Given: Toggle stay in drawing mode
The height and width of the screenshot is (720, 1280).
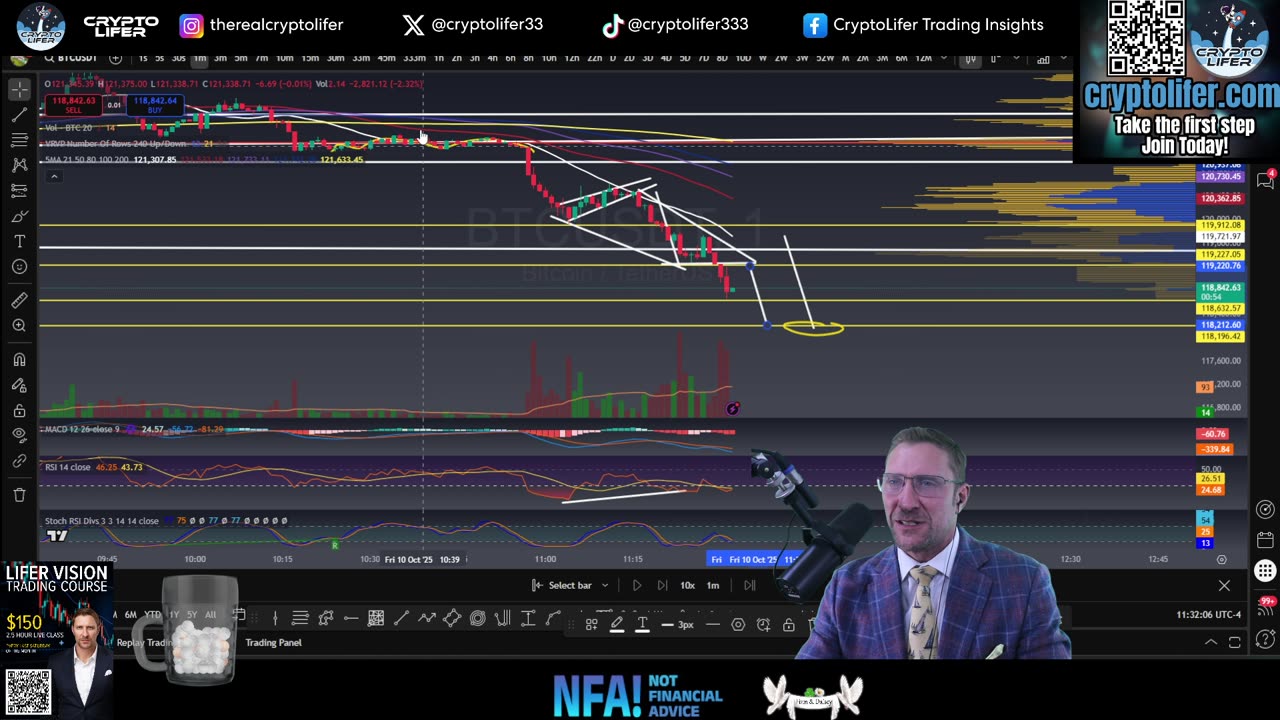Looking at the screenshot, I should (19, 385).
